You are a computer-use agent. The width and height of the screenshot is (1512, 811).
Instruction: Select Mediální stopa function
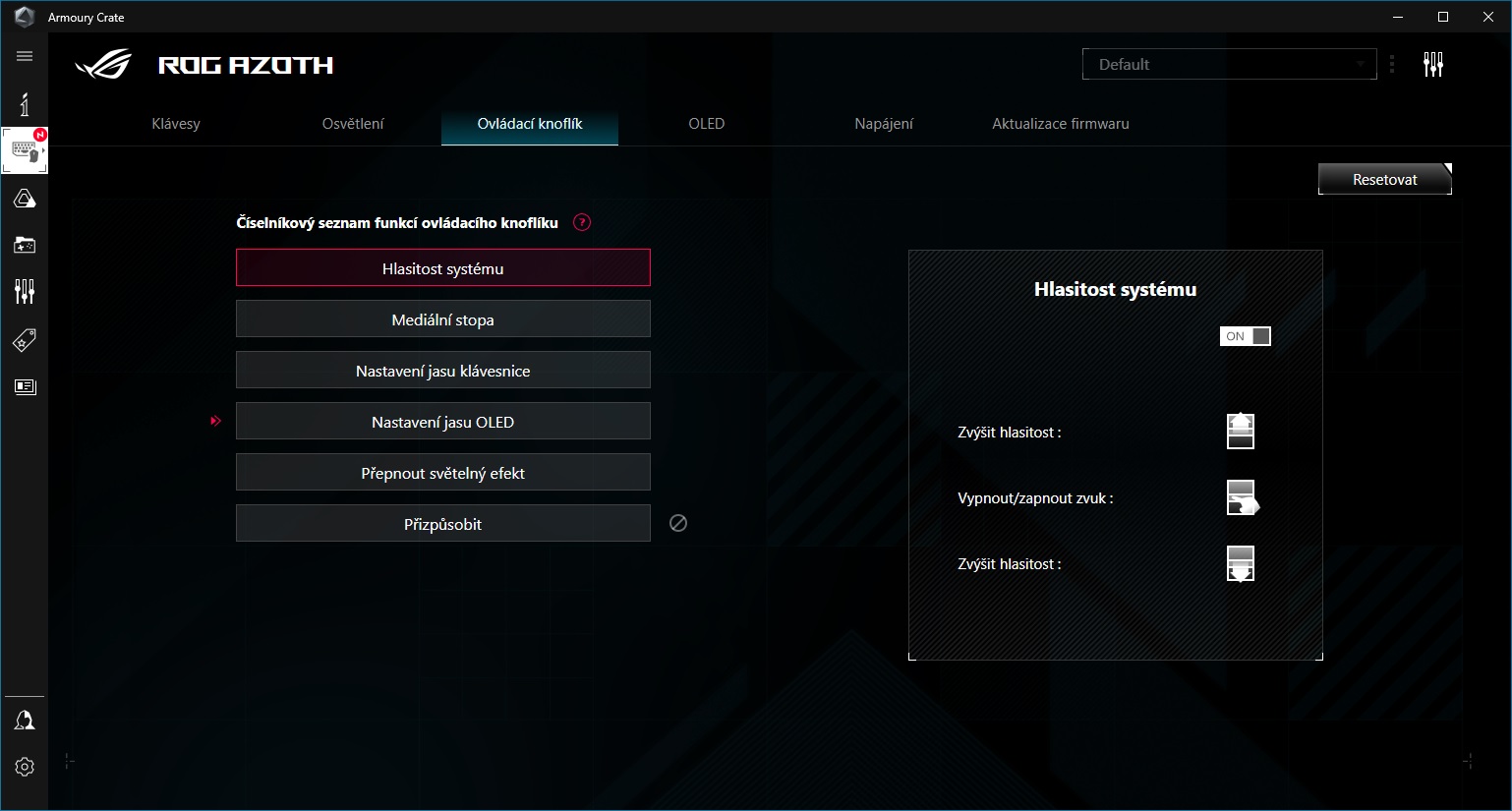443,319
